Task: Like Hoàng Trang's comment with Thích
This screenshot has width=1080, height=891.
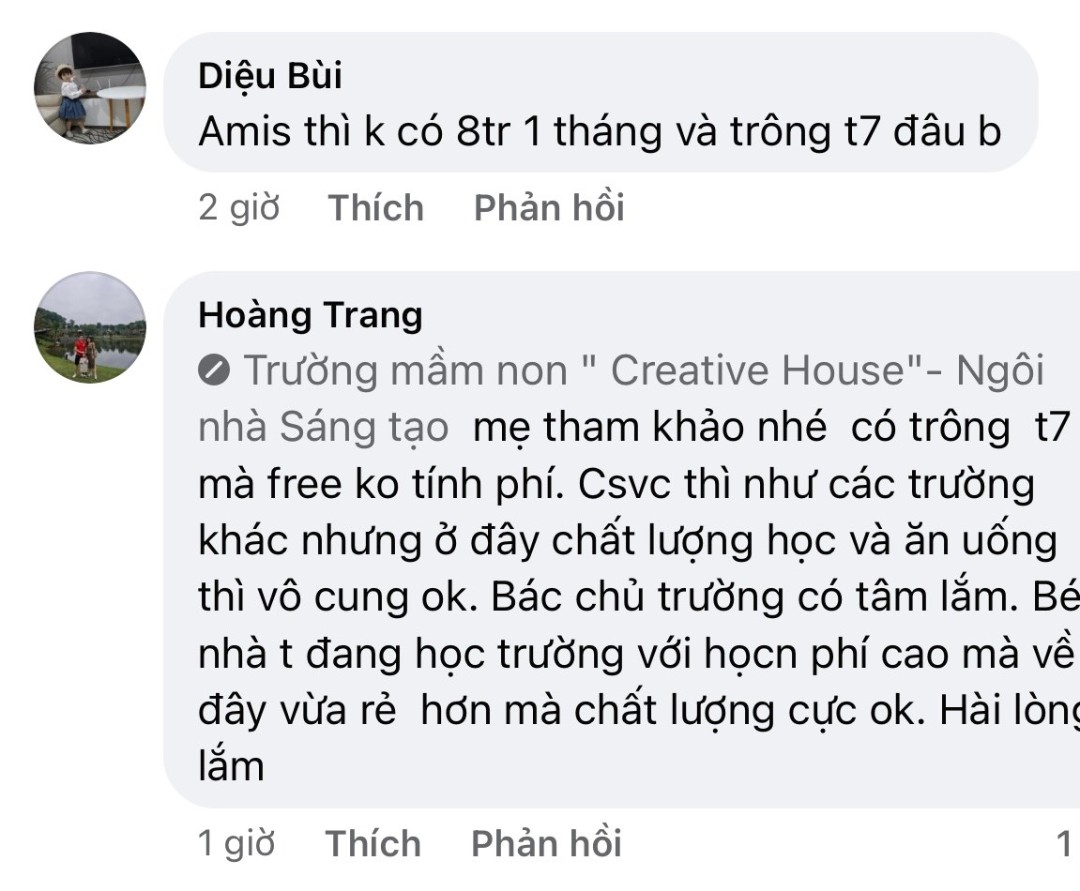Action: coord(373,844)
